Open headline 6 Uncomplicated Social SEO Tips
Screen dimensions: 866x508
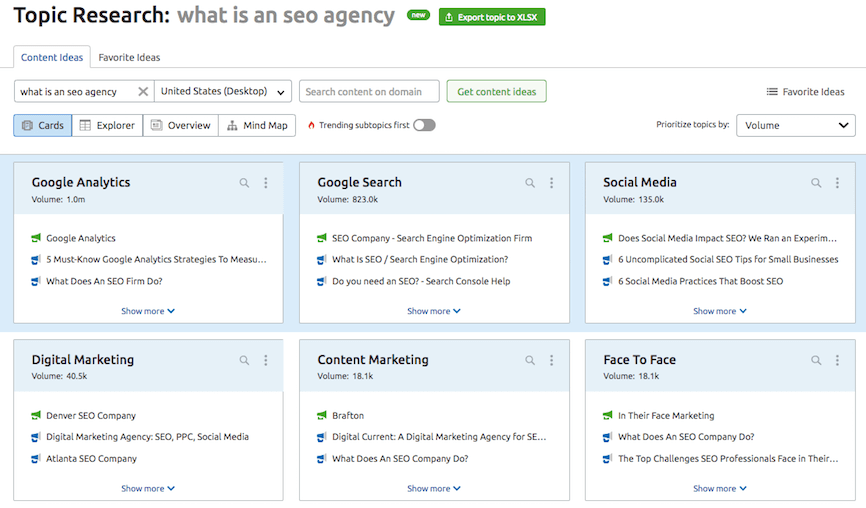pos(728,260)
